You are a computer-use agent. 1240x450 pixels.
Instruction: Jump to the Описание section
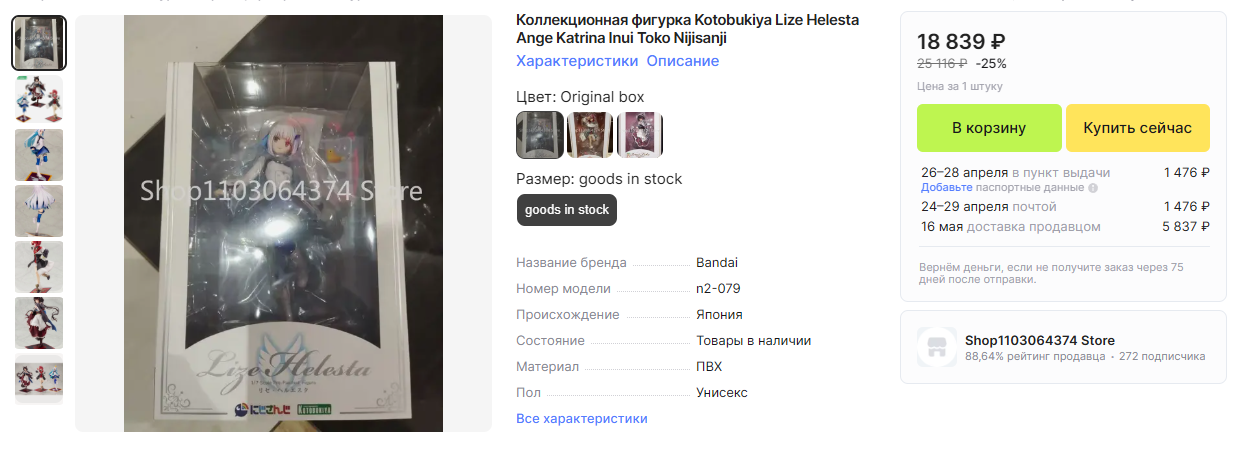[682, 61]
